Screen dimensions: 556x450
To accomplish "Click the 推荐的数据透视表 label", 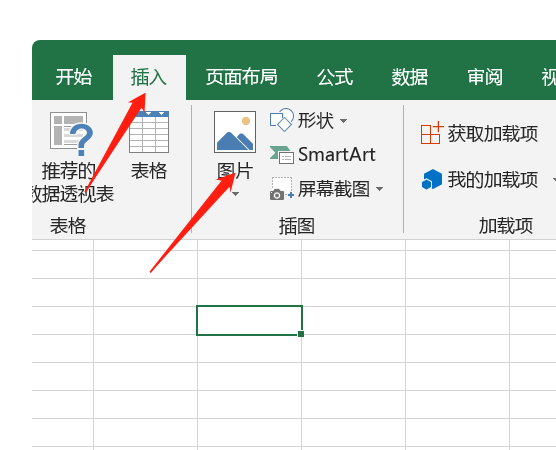I will 73,182.
